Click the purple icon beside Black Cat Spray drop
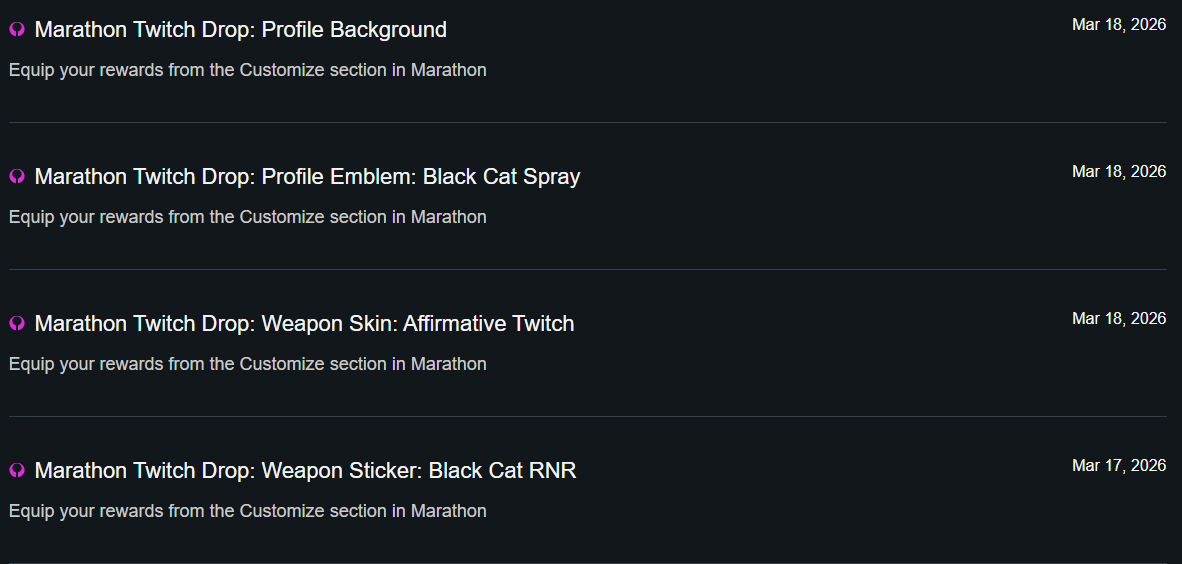The image size is (1182, 564). [17, 177]
